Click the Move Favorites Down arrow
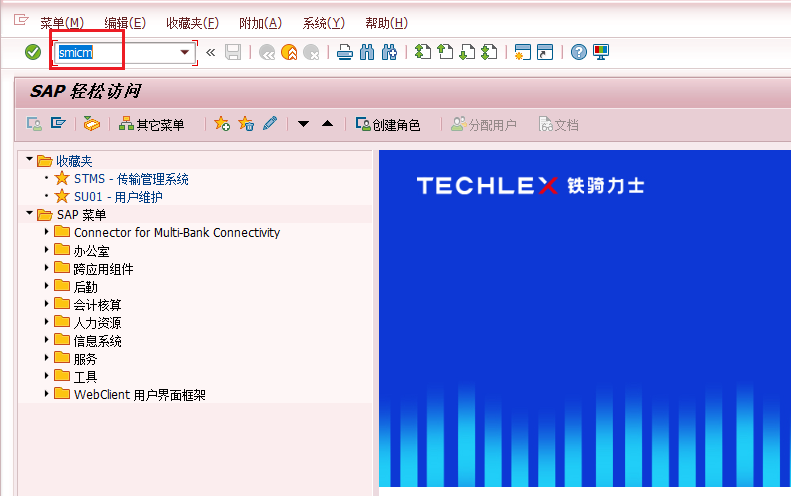This screenshot has height=496, width=791. point(303,124)
